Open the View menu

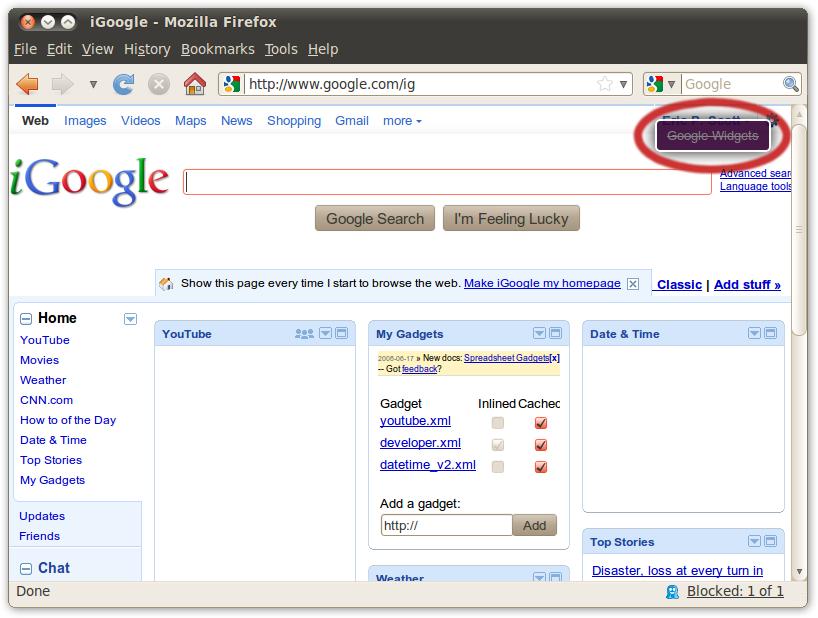click(97, 49)
